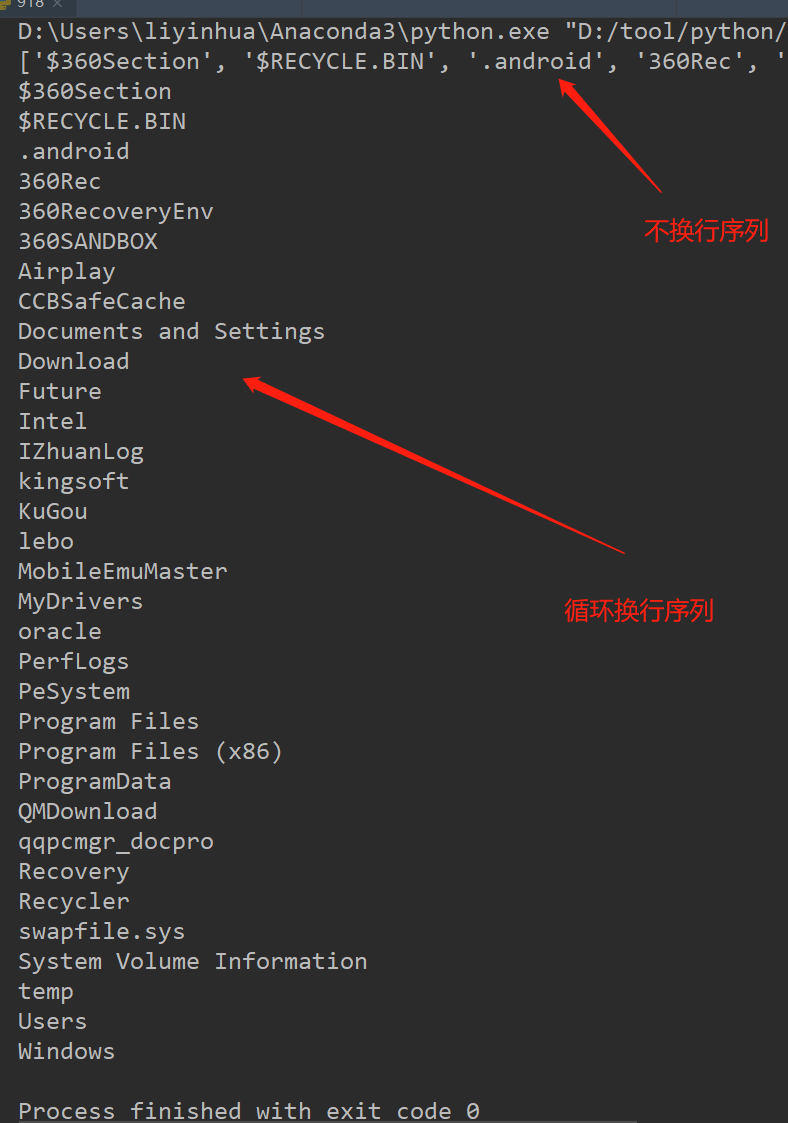Click the swapfile.sys output line
The height and width of the screenshot is (1123, 788).
pos(102,932)
